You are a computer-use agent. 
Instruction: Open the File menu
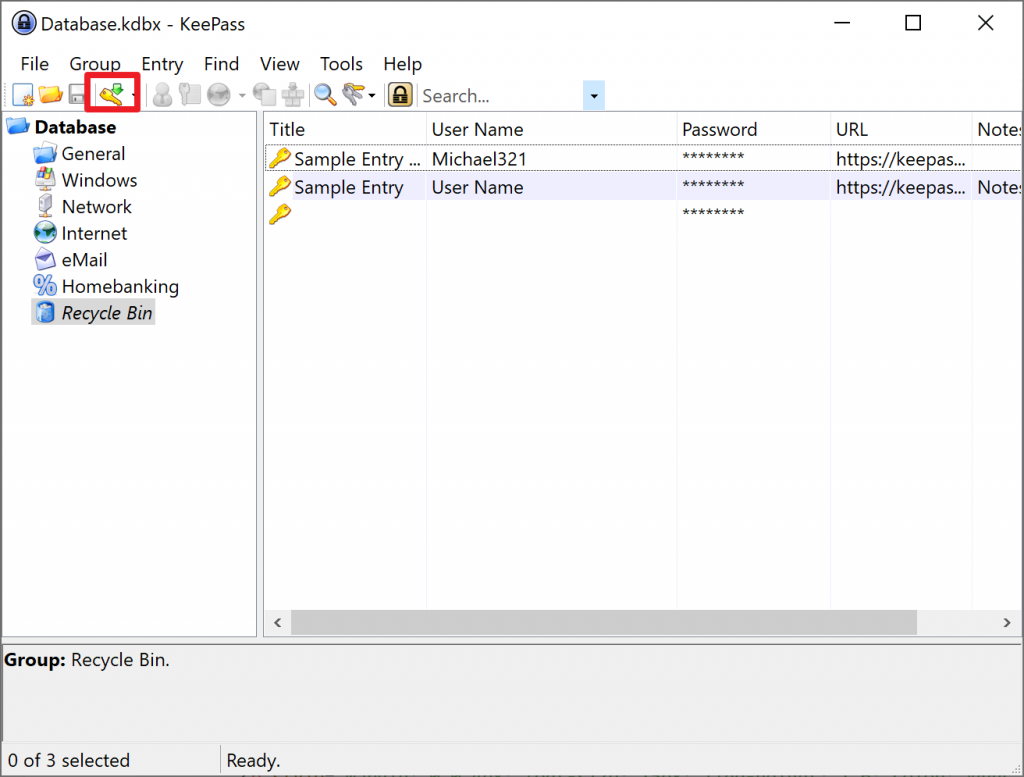[35, 64]
